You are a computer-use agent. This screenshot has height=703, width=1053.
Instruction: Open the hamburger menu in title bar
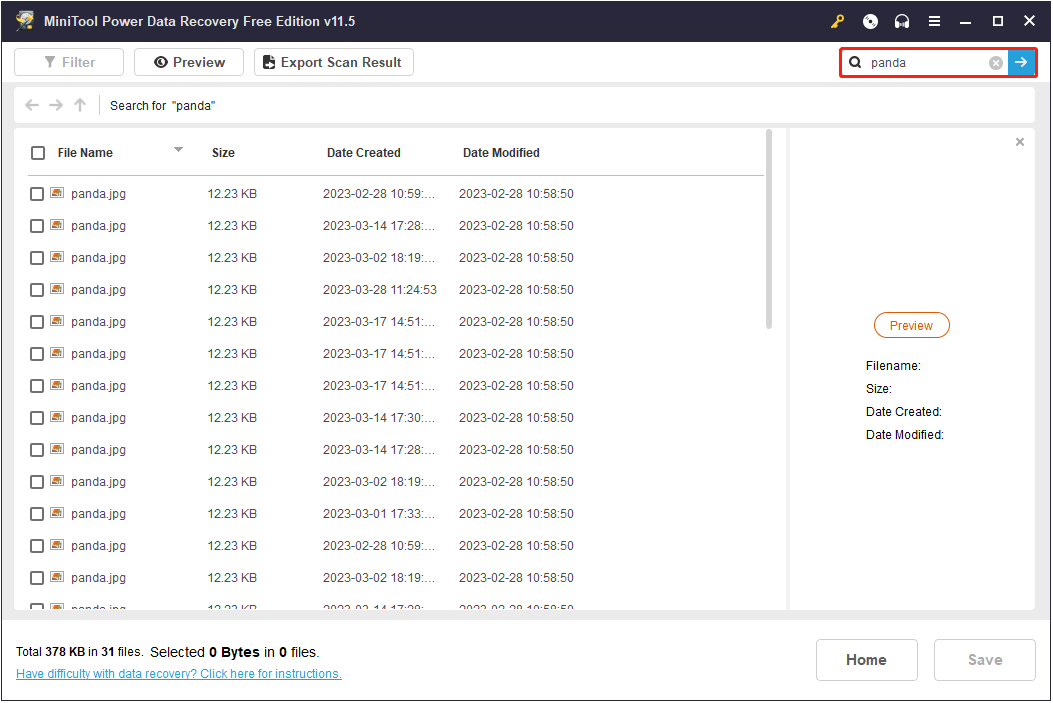click(934, 20)
